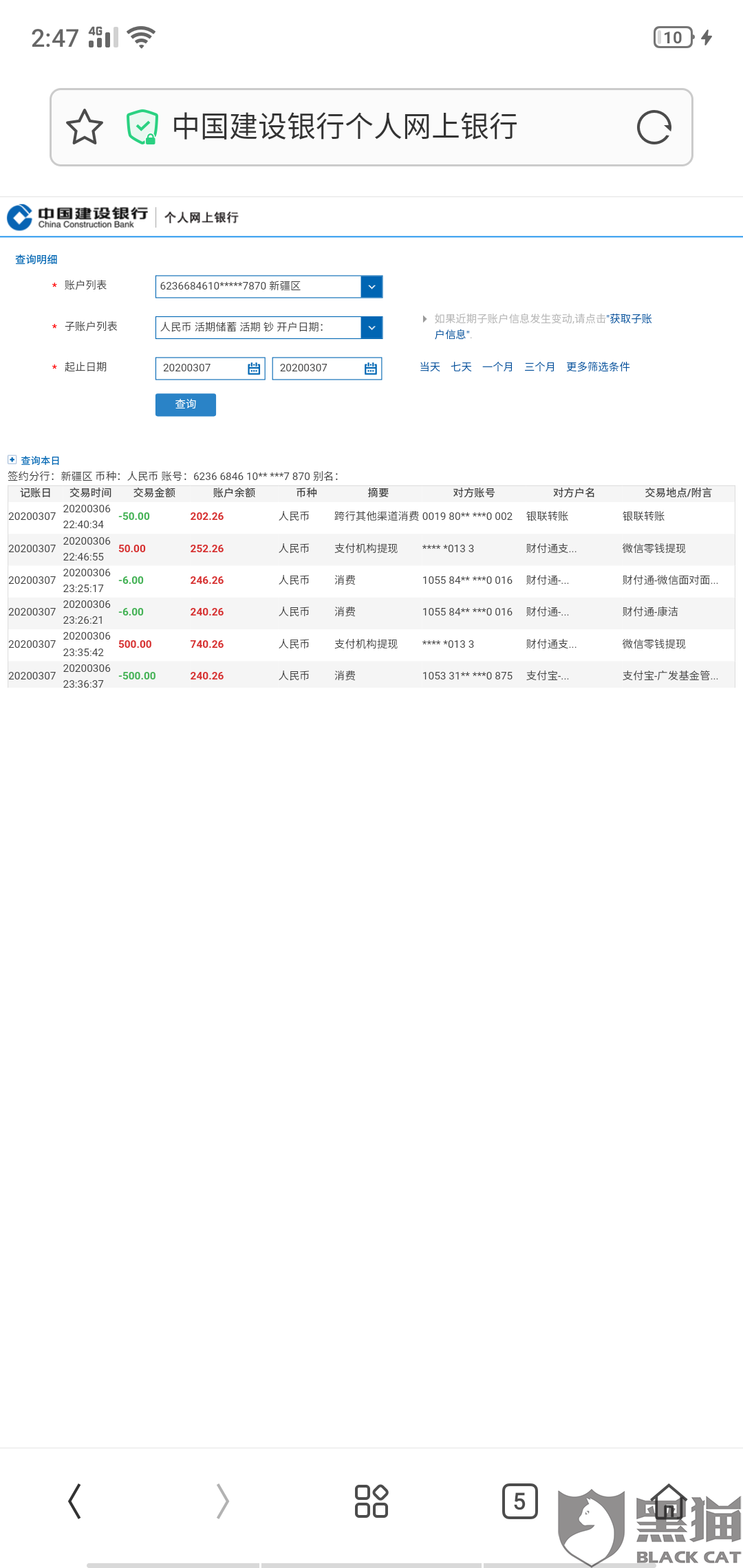743x1568 pixels.
Task: Select the 202.26 balance cell
Action: (207, 516)
